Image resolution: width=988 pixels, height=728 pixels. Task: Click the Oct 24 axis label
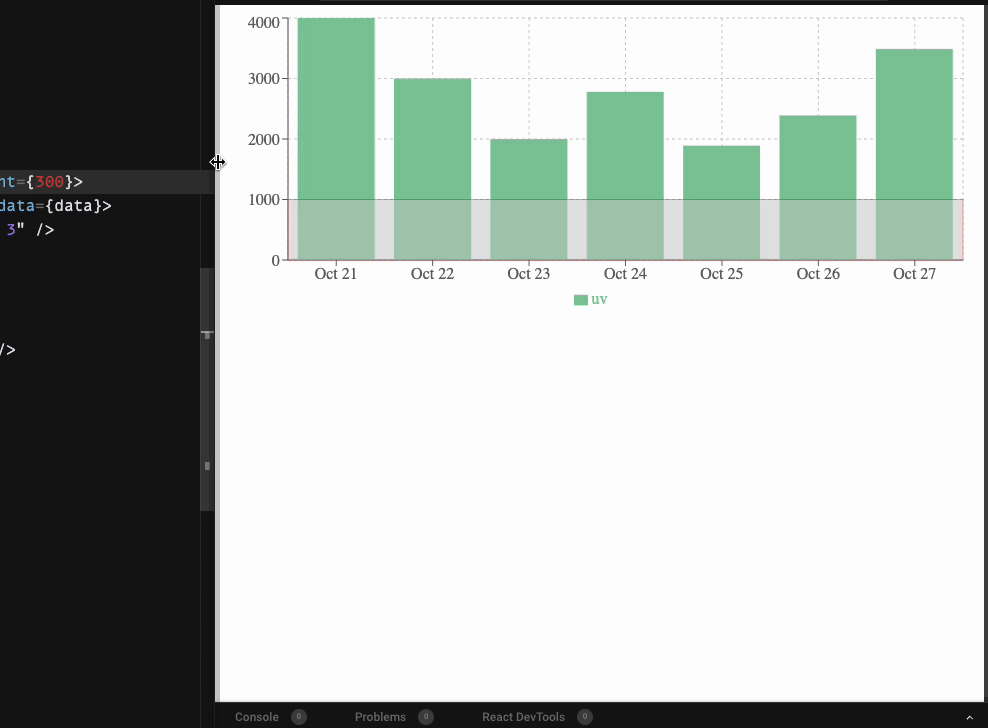click(625, 273)
